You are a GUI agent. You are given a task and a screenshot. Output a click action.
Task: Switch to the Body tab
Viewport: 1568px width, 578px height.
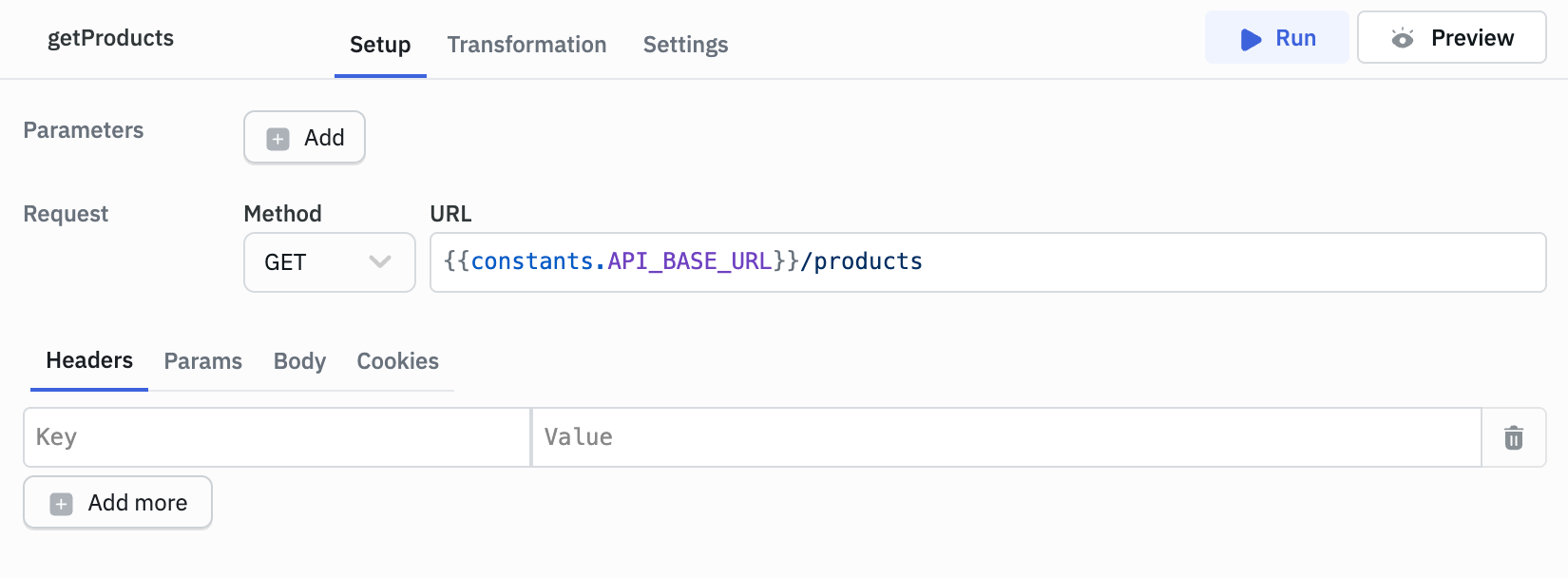click(x=299, y=361)
